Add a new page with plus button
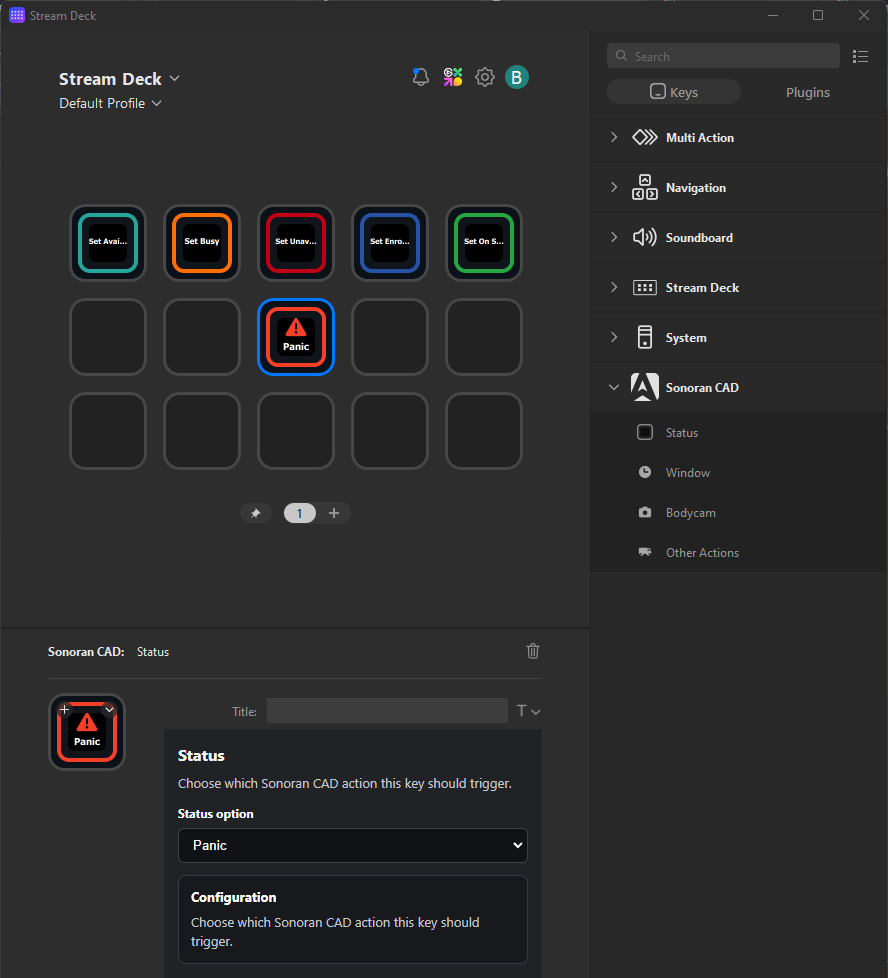The width and height of the screenshot is (888, 978). tap(334, 513)
